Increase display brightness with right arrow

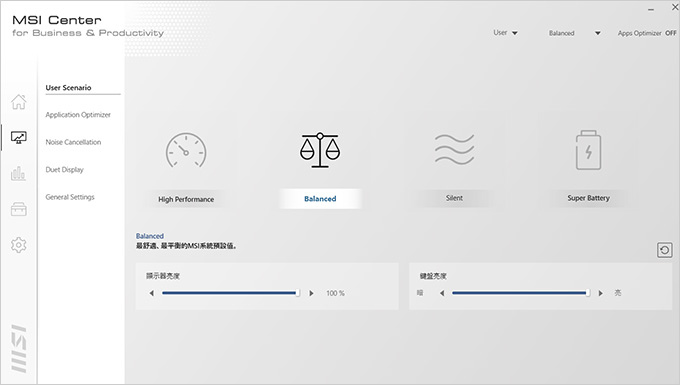[x=311, y=293]
